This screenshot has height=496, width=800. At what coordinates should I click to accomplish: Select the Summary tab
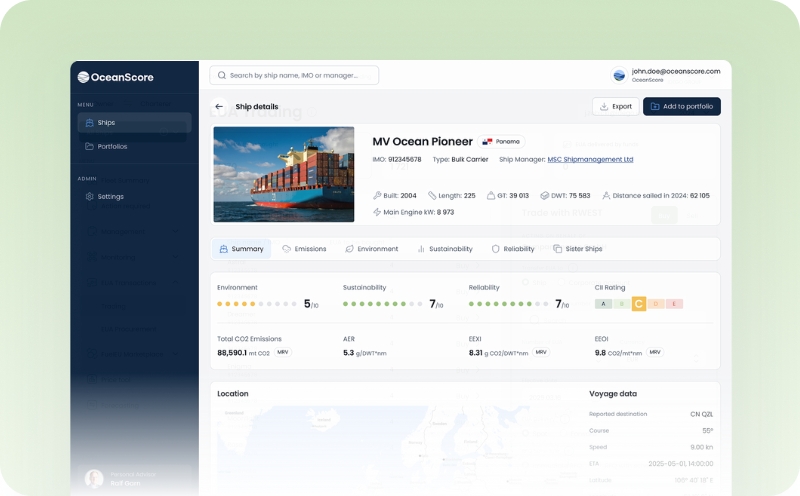click(241, 248)
